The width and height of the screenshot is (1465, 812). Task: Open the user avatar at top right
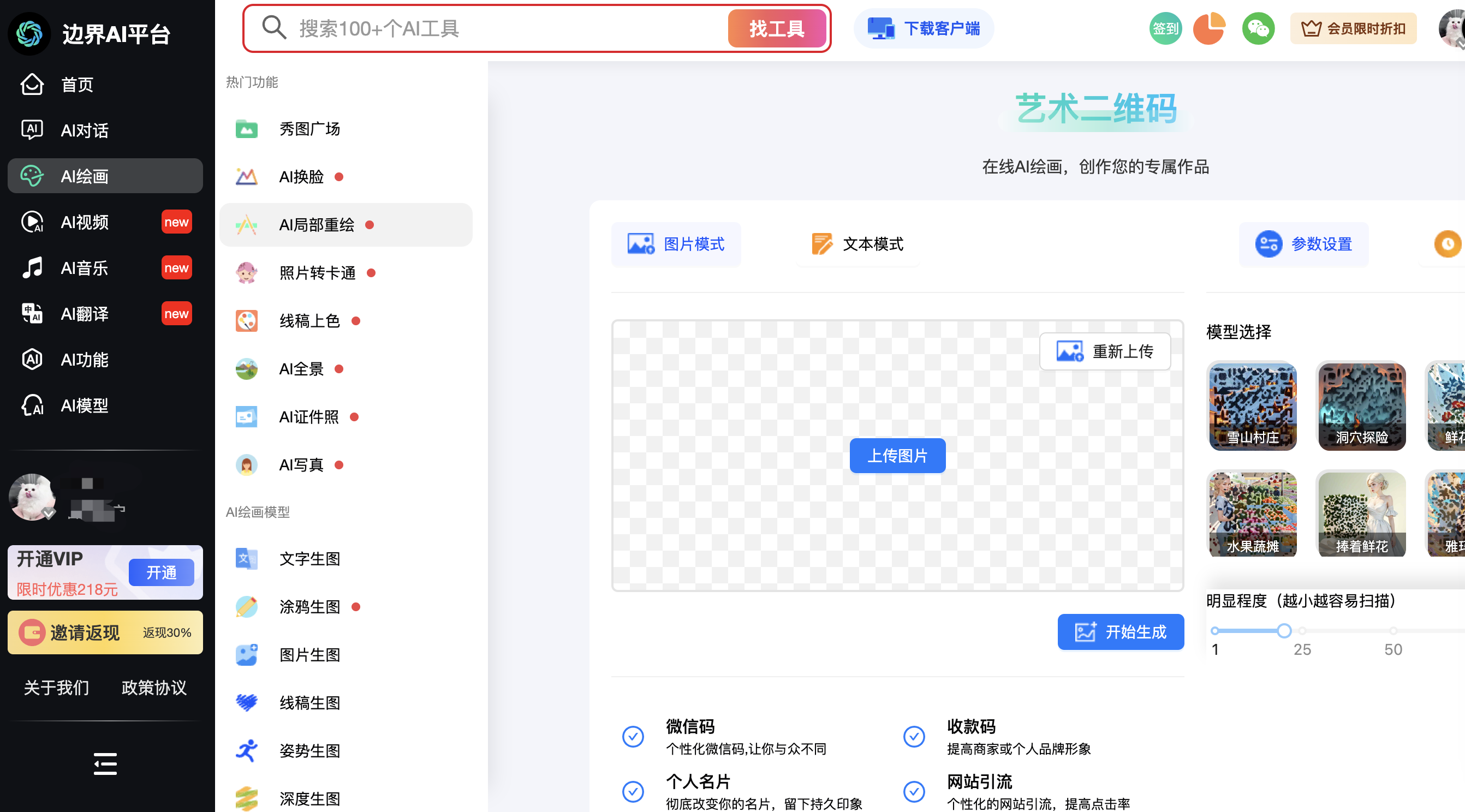1451,28
